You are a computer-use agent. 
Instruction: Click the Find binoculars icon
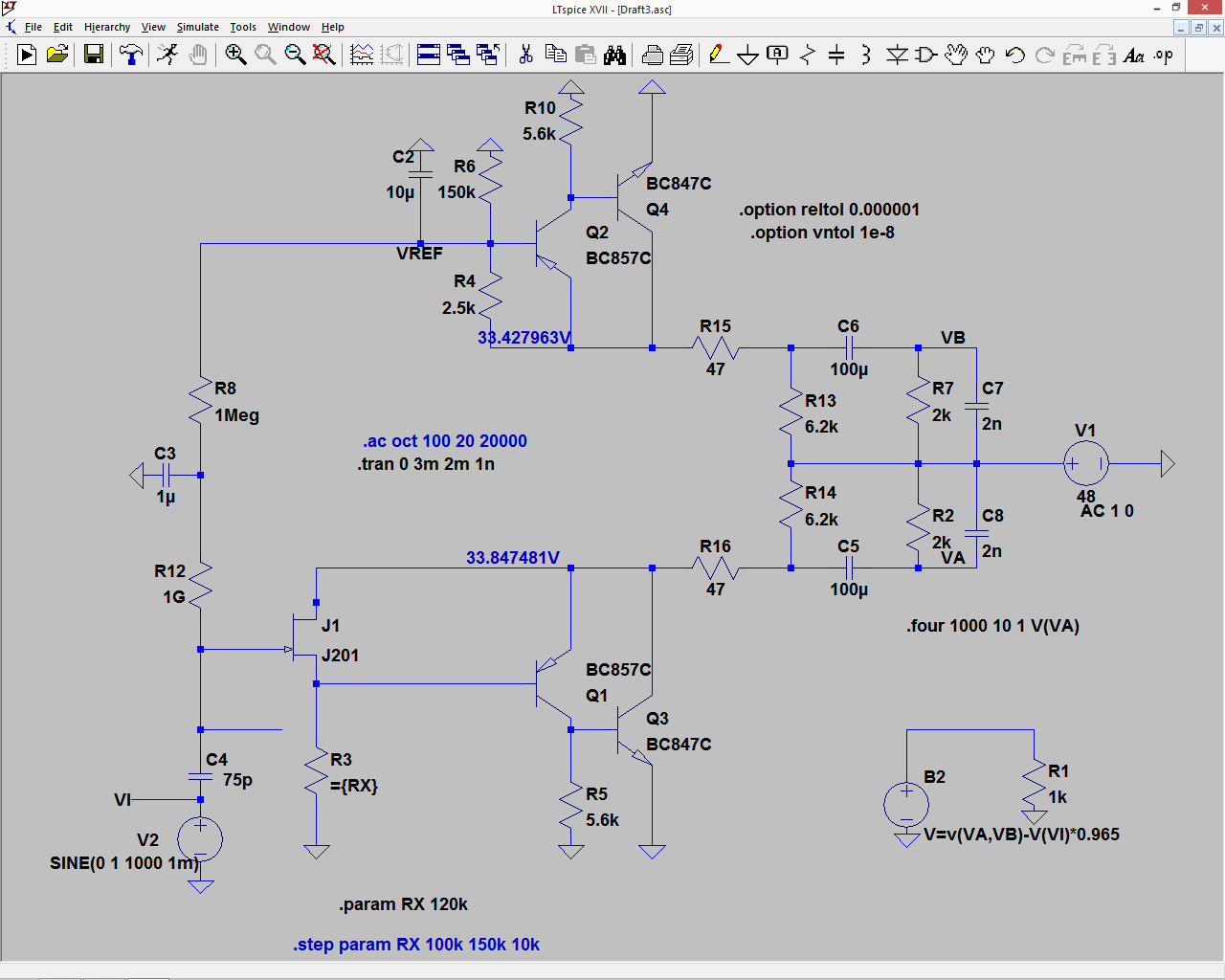tap(614, 55)
